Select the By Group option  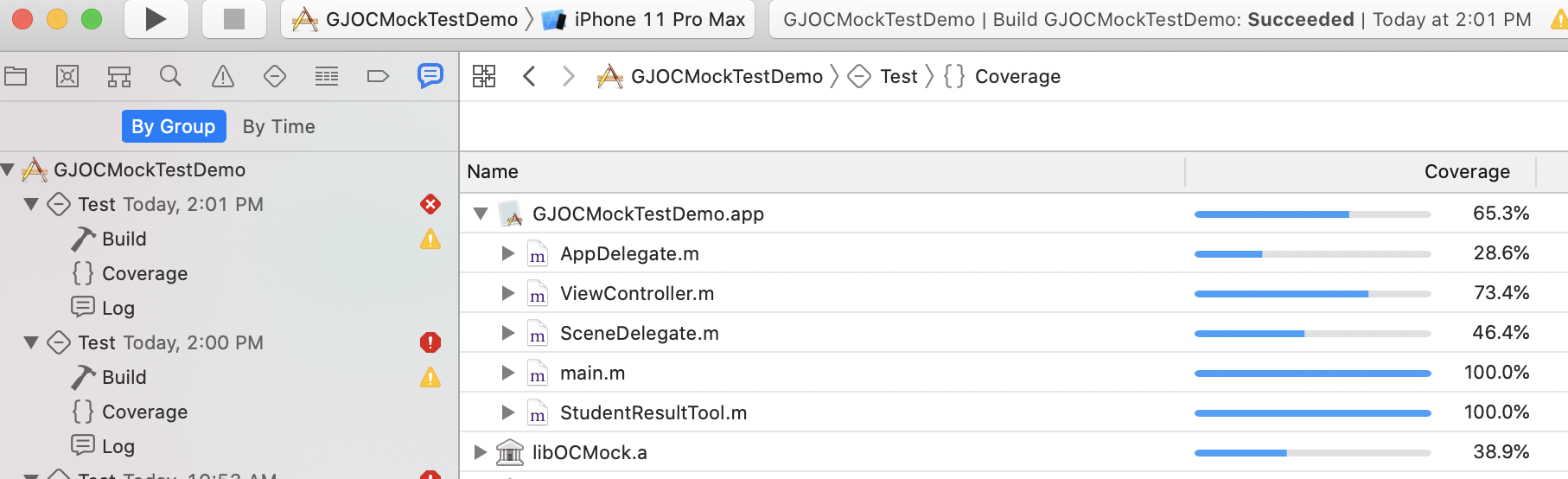[174, 126]
